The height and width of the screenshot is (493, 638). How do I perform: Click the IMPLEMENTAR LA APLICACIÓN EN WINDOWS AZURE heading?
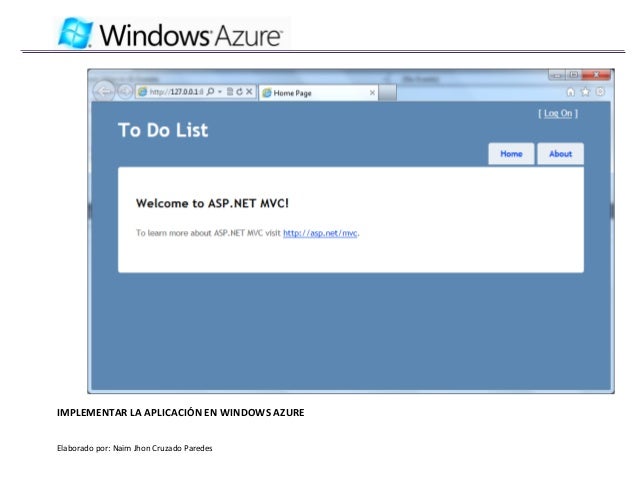click(x=181, y=412)
